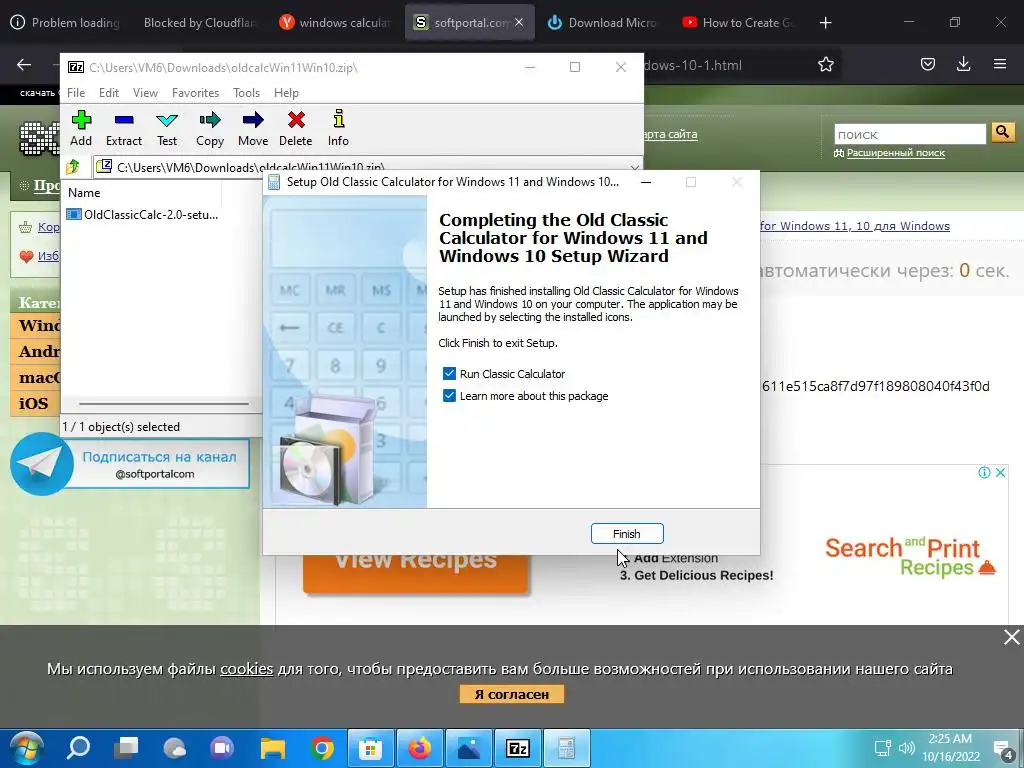This screenshot has height=768, width=1024.
Task: Click Finish to exit Setup wizard
Action: coord(627,534)
